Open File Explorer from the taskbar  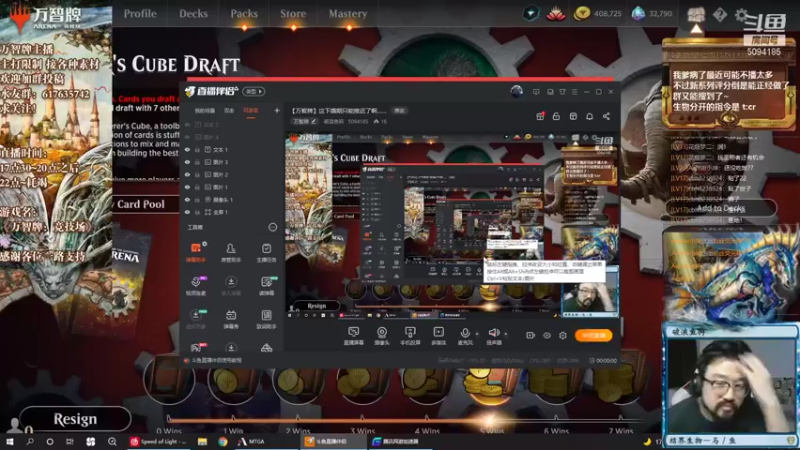coord(203,442)
